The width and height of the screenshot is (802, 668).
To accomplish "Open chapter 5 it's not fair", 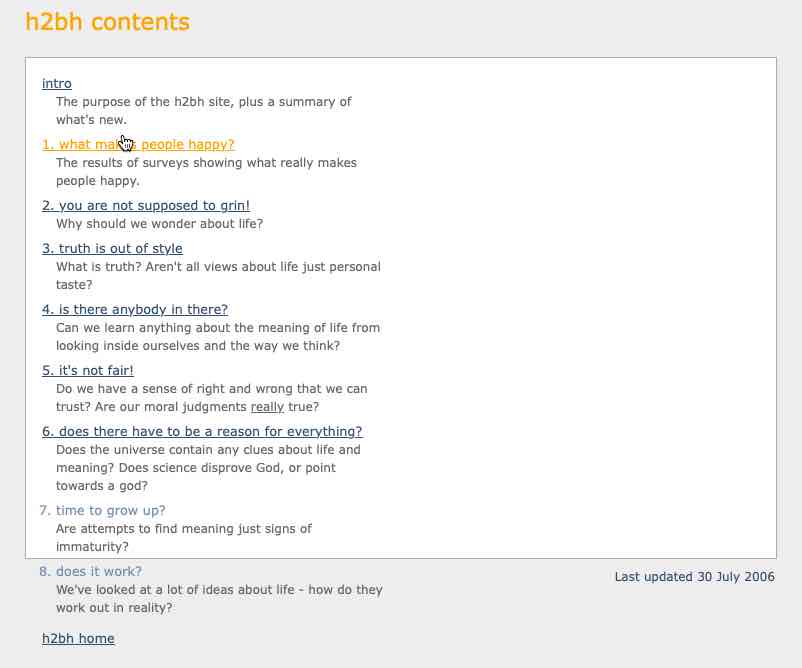I will click(88, 371).
